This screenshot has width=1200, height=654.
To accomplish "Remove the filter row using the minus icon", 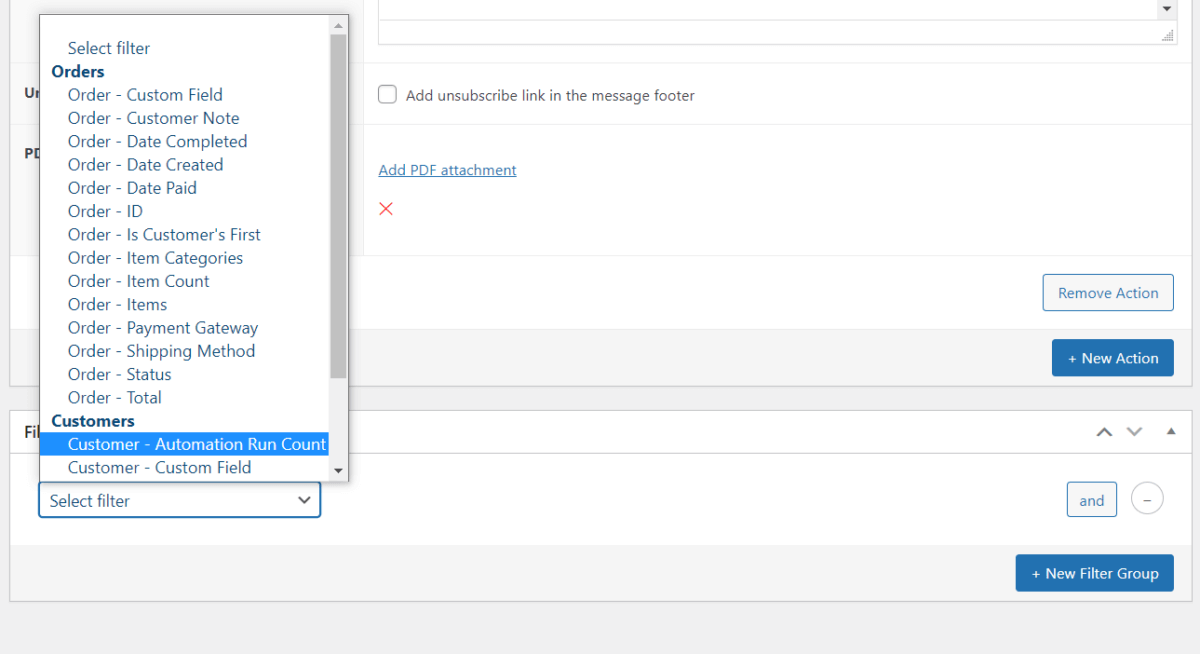I will 1147,498.
